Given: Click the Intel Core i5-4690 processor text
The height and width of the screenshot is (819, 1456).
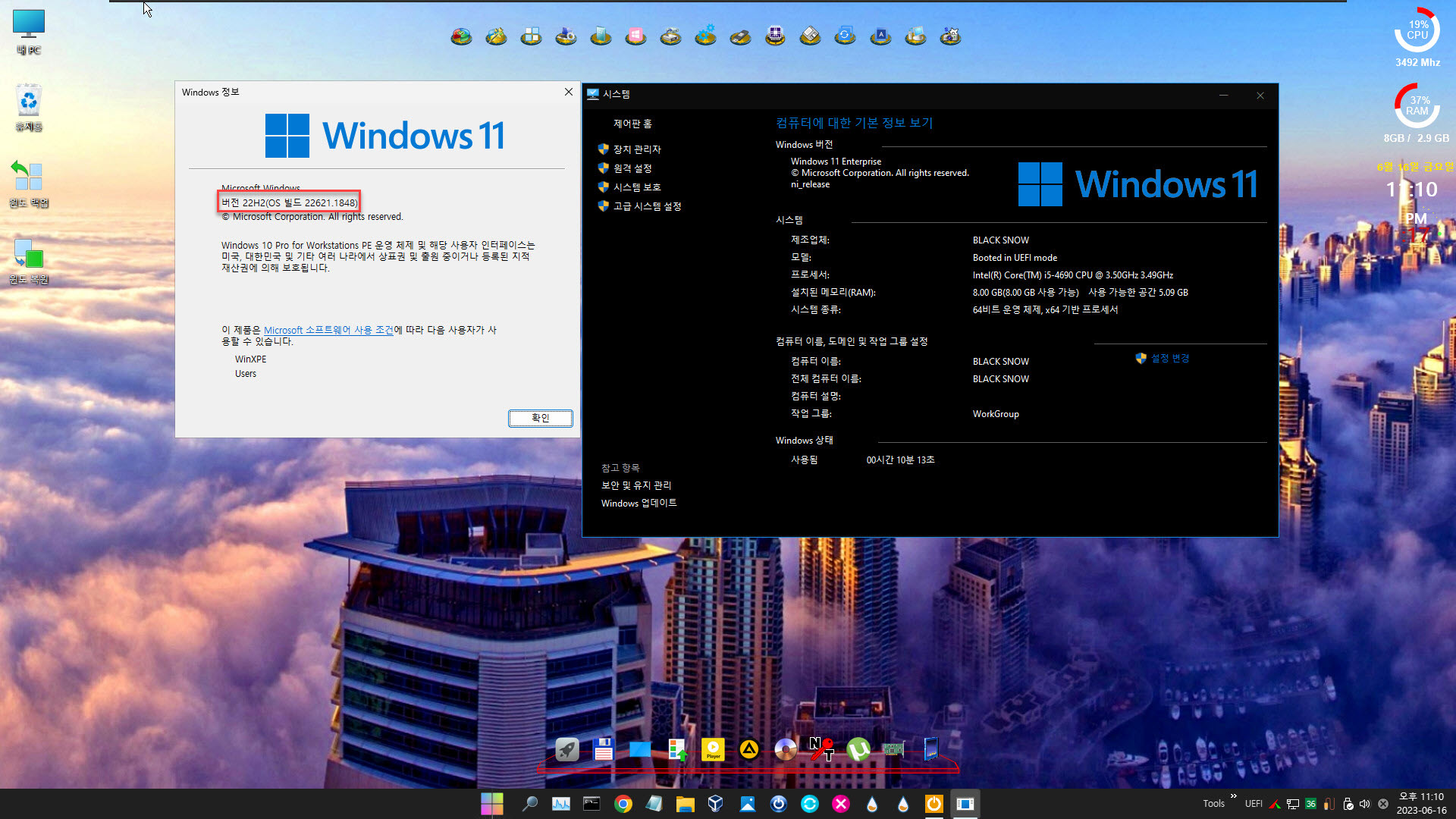Looking at the screenshot, I should coord(1072,275).
